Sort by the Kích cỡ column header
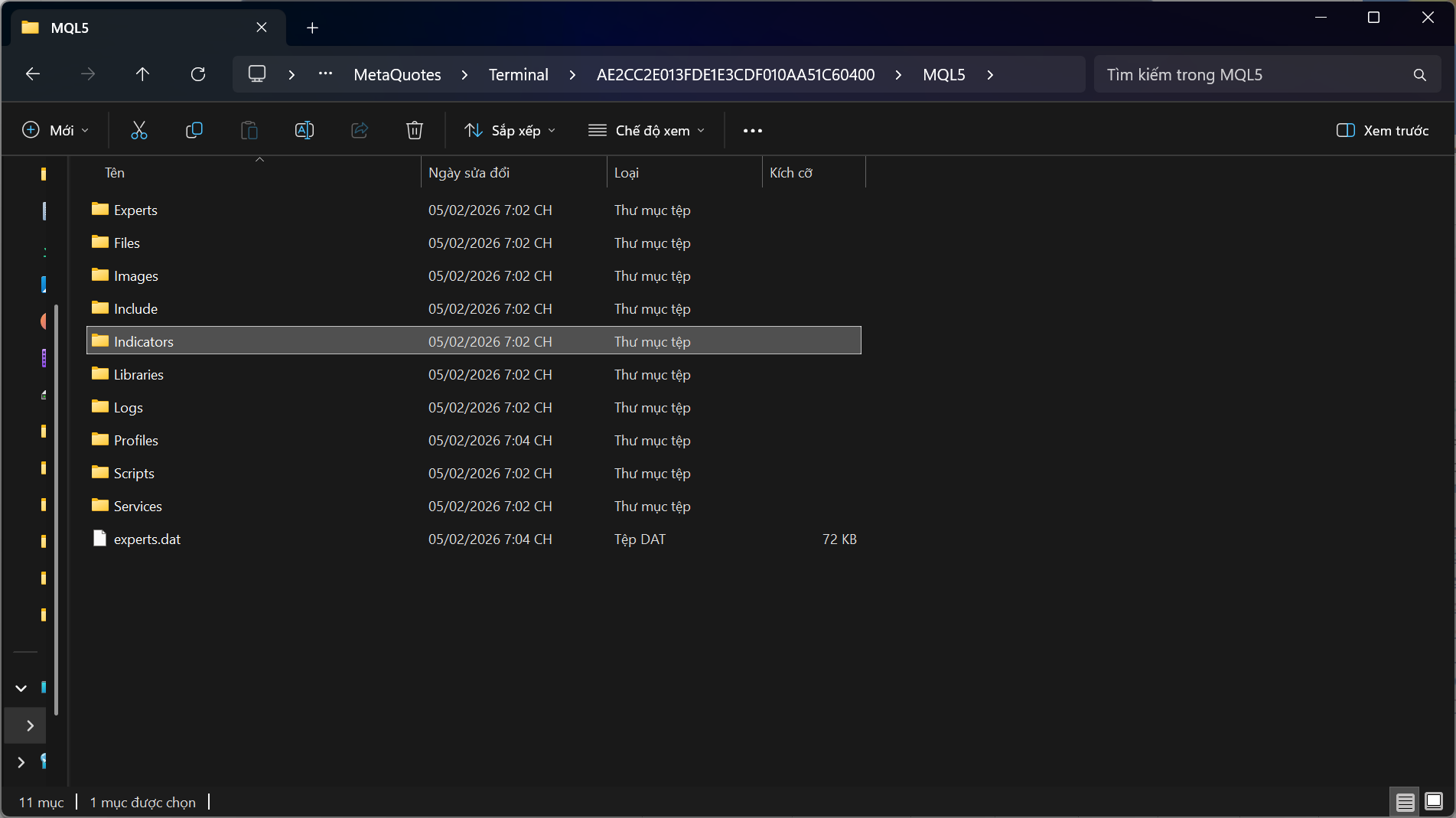The height and width of the screenshot is (818, 1456). 814,173
